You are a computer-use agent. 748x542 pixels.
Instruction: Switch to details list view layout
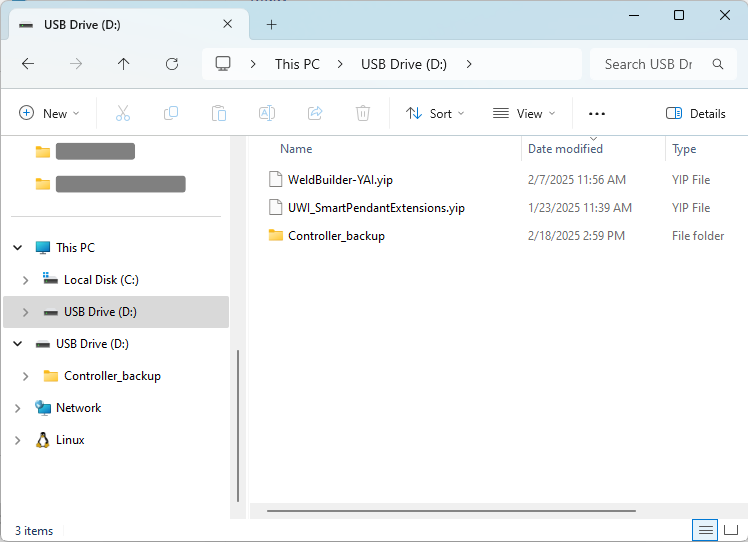[x=706, y=529]
